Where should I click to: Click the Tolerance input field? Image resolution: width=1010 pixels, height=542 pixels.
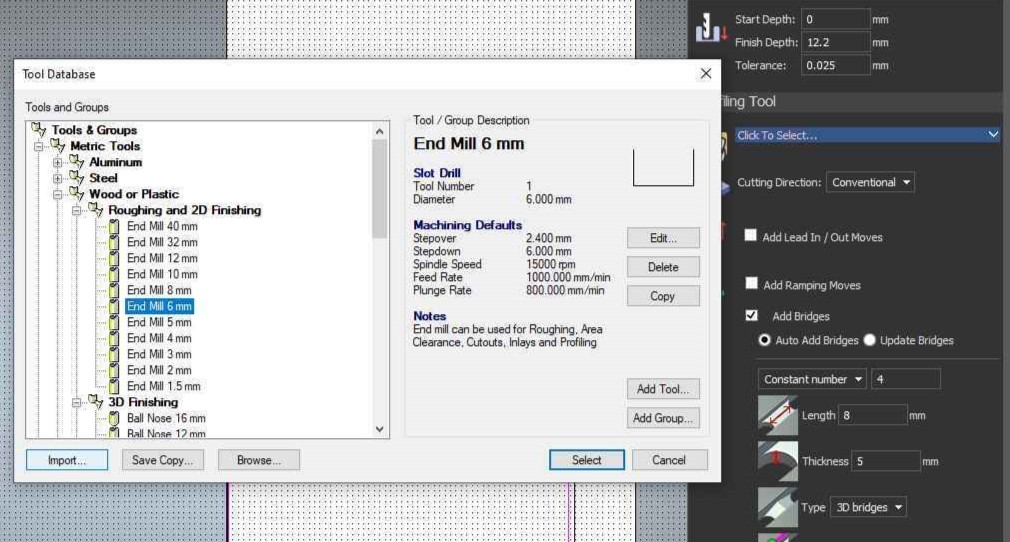pos(835,66)
